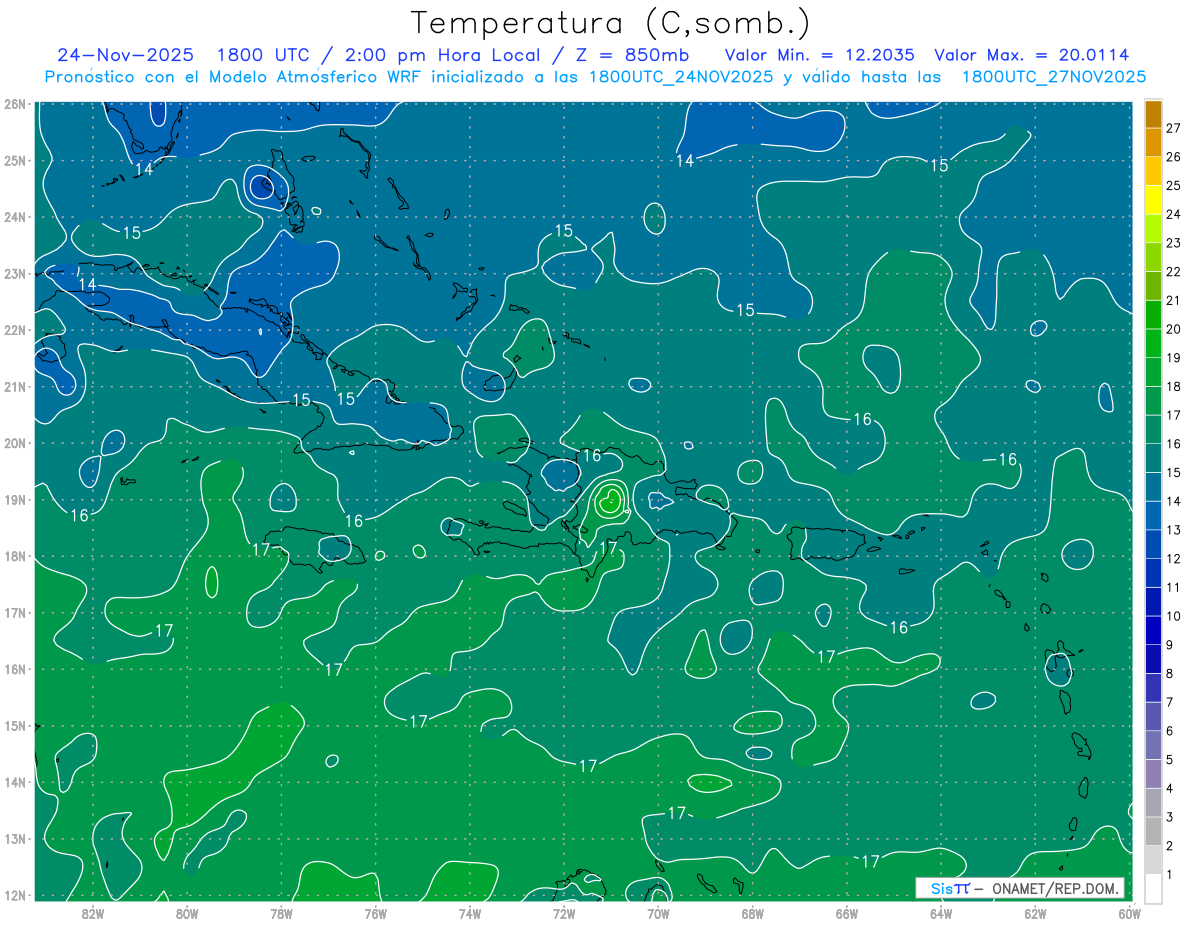This screenshot has height=927, width=1200.
Task: Click the color scale value 4
Action: [1170, 788]
